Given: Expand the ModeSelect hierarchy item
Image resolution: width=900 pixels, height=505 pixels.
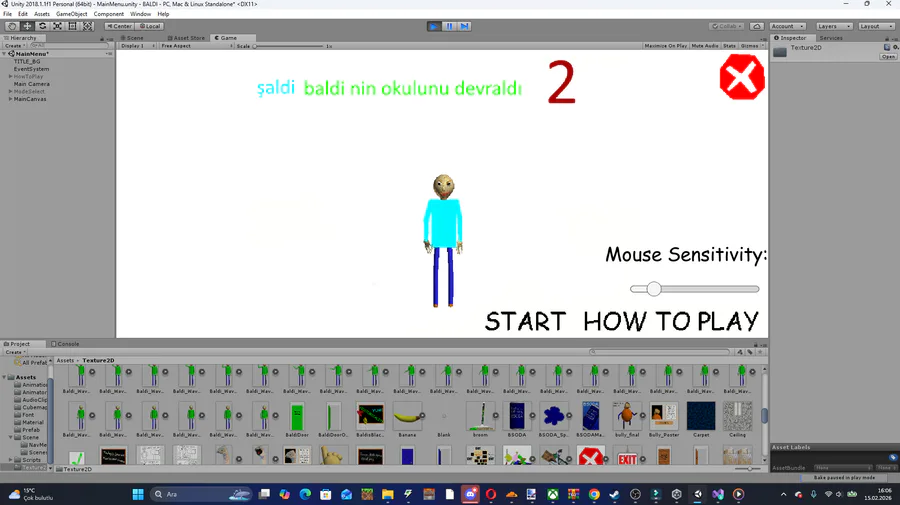Looking at the screenshot, I should (10, 91).
